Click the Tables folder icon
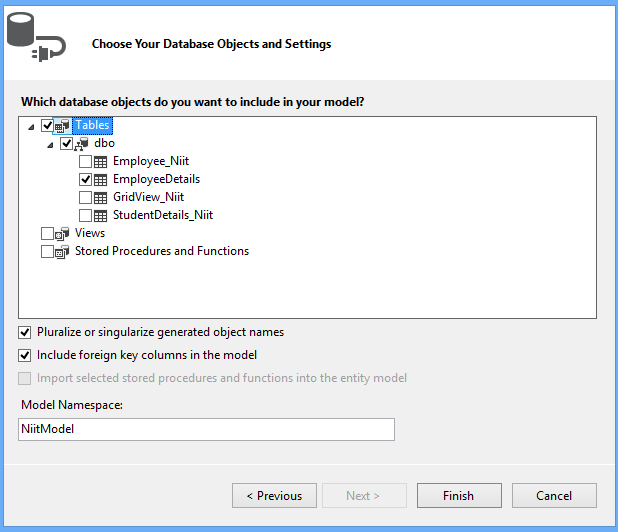Image resolution: width=618 pixels, height=532 pixels. pos(63,126)
